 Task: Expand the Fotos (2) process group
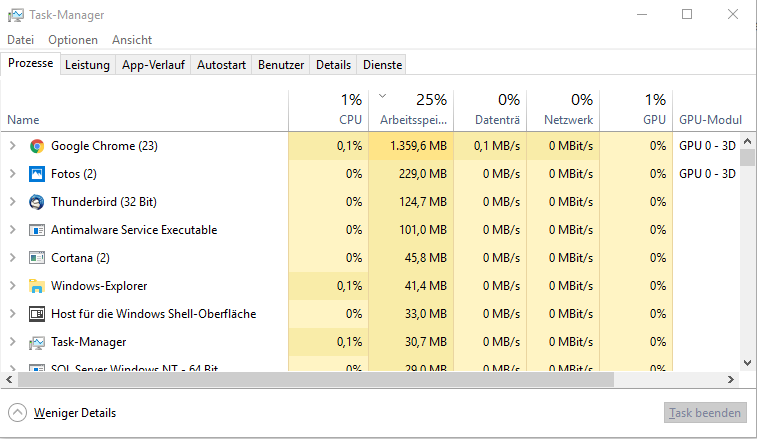[13, 174]
